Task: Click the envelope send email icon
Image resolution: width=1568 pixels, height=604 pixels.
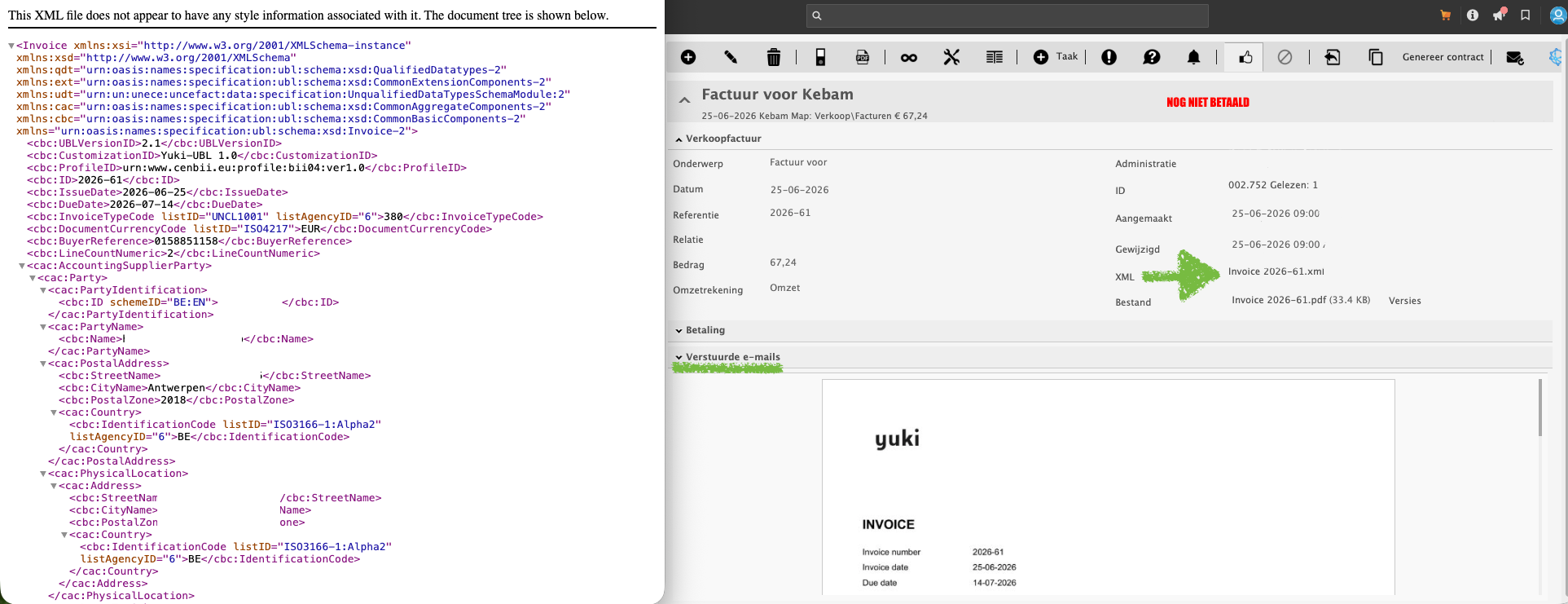Action: point(1515,57)
